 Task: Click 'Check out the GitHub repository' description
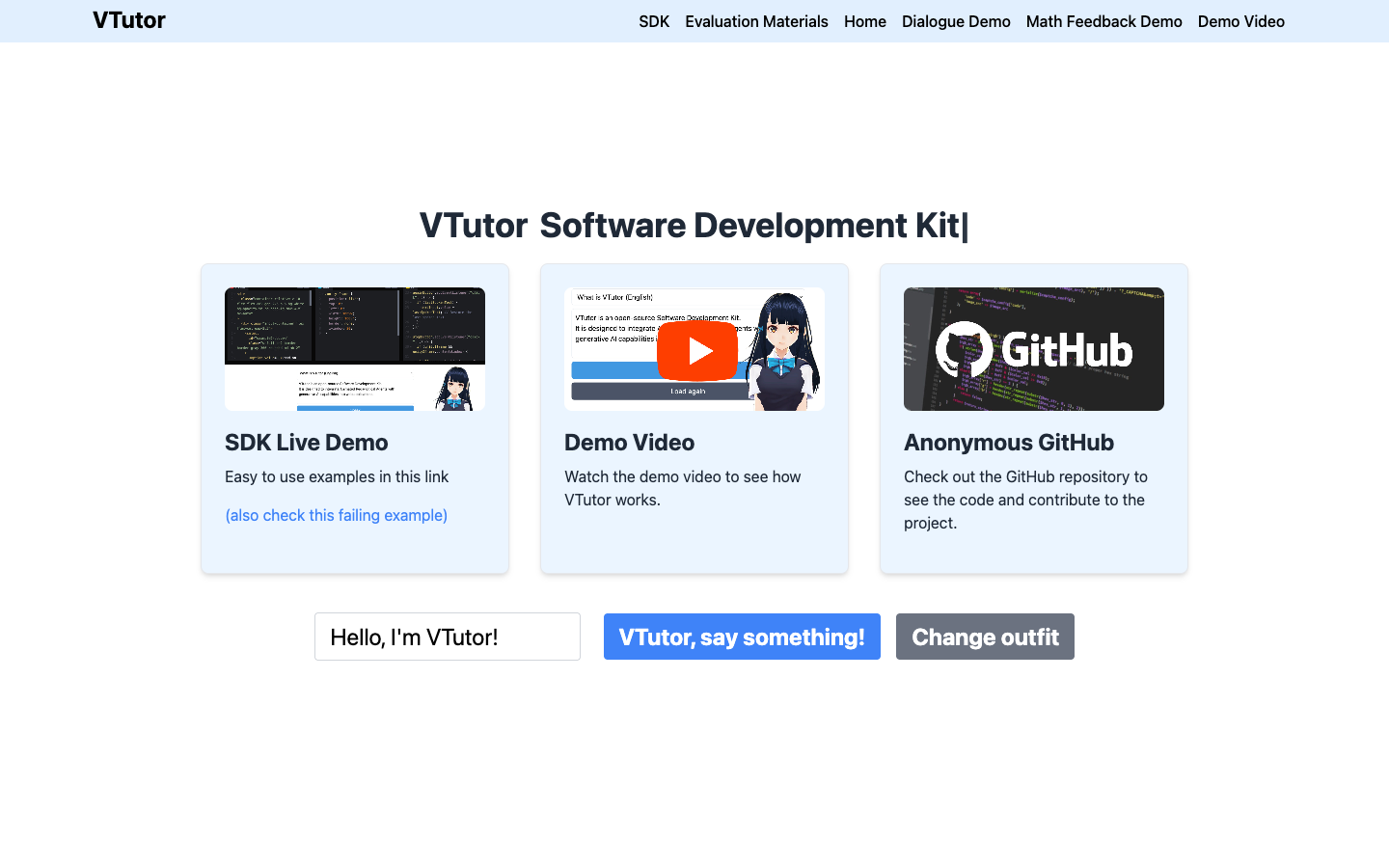point(1026,500)
